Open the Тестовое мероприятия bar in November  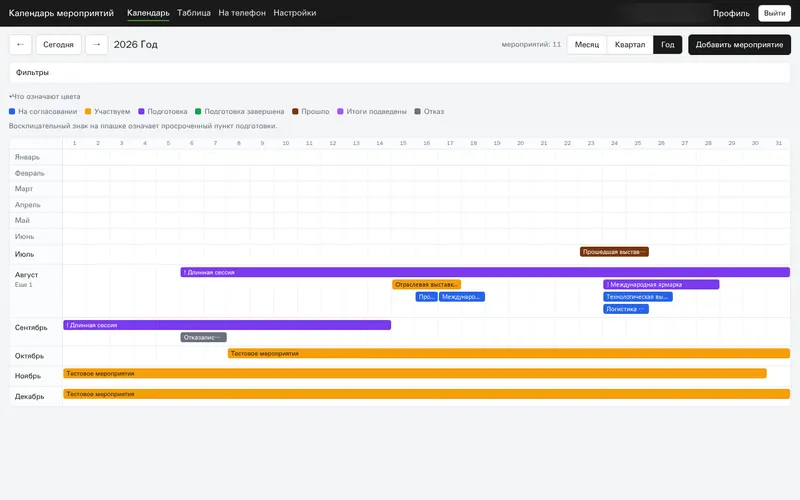pyautogui.click(x=415, y=373)
